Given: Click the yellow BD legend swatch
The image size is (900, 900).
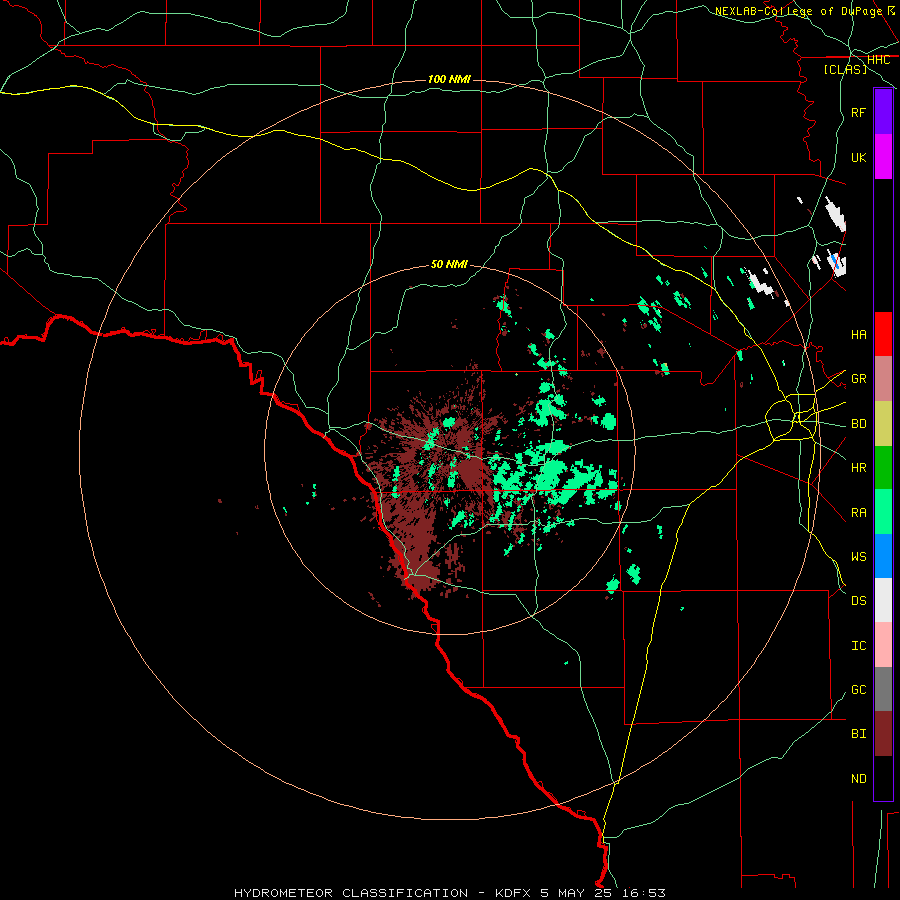Looking at the screenshot, I should 883,424.
